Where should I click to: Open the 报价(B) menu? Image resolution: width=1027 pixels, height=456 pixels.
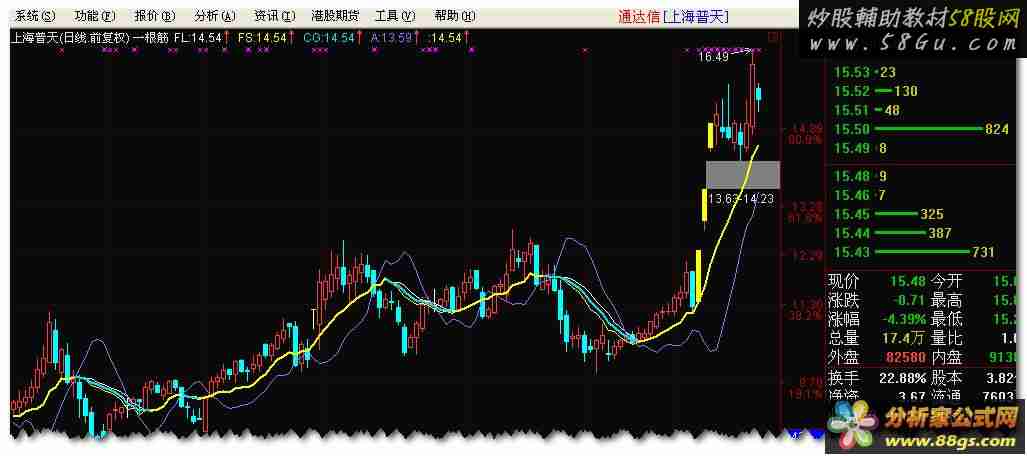click(x=155, y=16)
